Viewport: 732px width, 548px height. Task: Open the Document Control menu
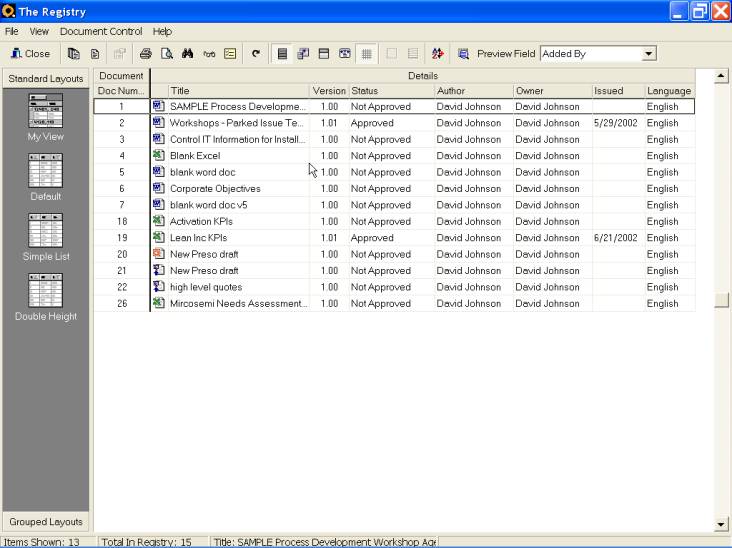[101, 31]
